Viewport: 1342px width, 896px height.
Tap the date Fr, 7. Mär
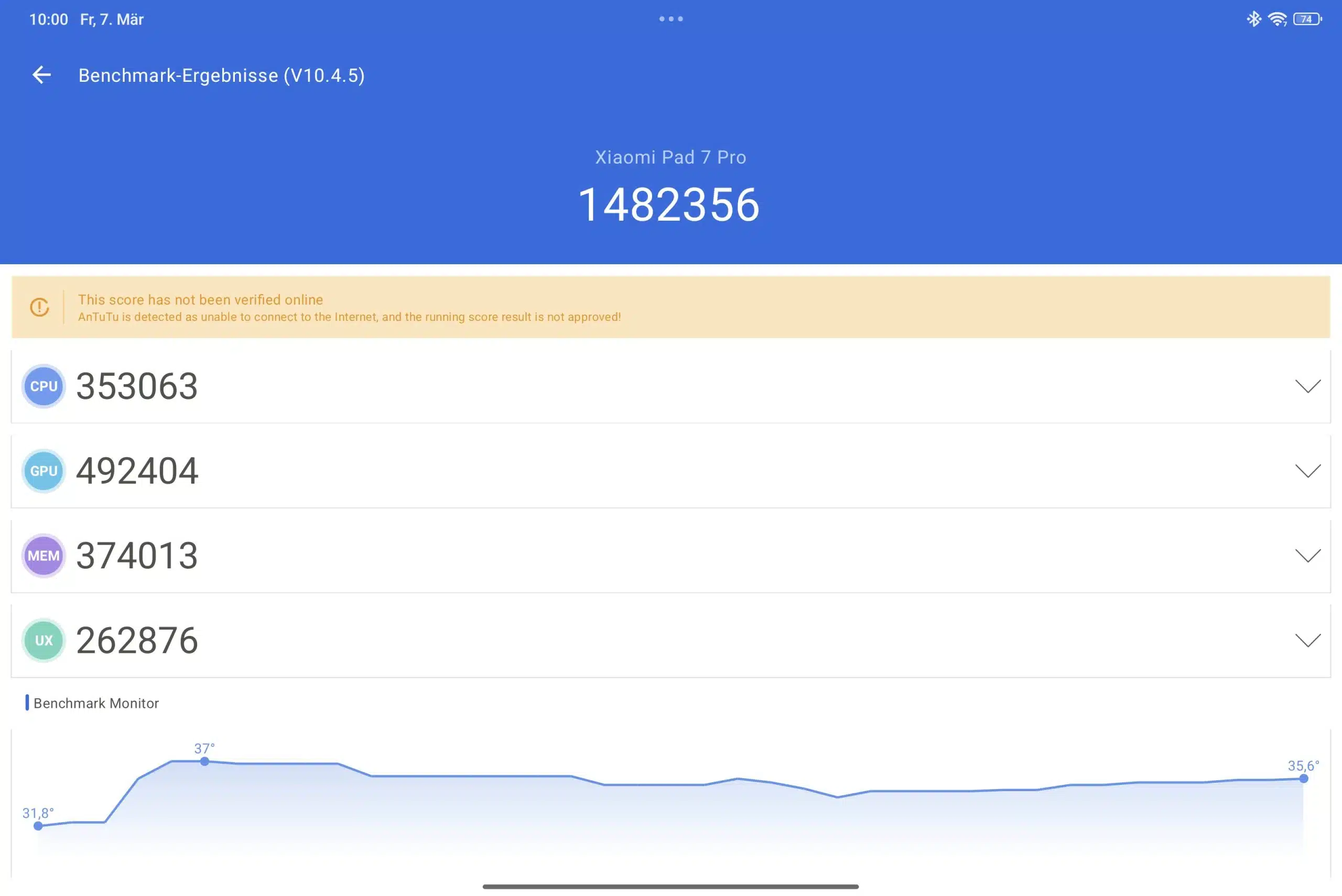click(x=112, y=19)
